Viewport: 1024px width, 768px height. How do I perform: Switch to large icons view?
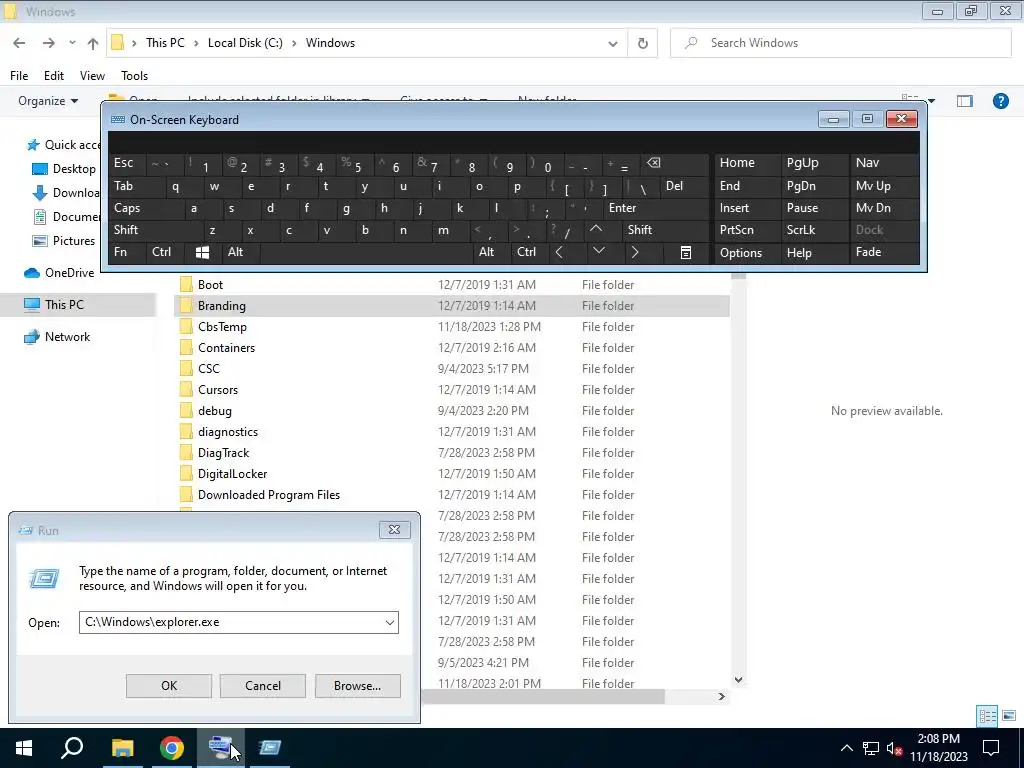click(x=1009, y=716)
